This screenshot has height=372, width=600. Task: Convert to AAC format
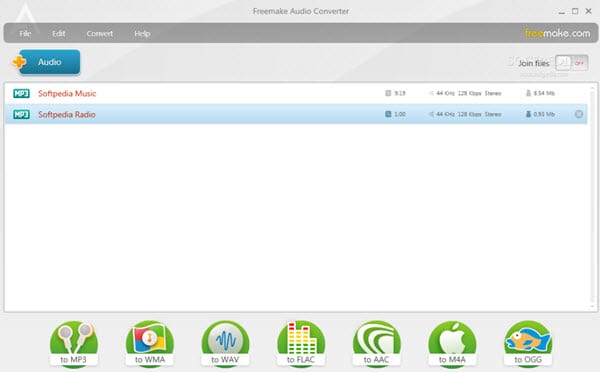(x=377, y=344)
